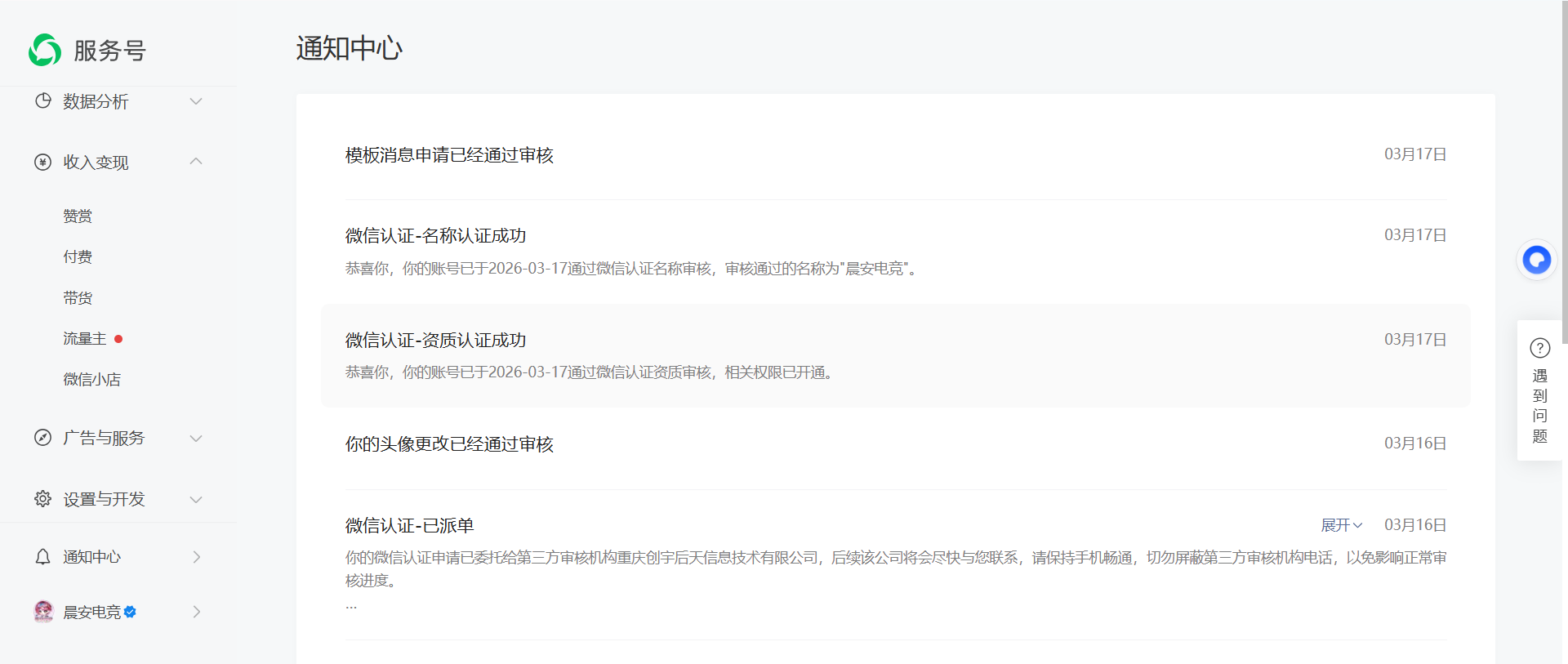Click the 服务号 title text
Image resolution: width=1568 pixels, height=664 pixels.
(109, 51)
